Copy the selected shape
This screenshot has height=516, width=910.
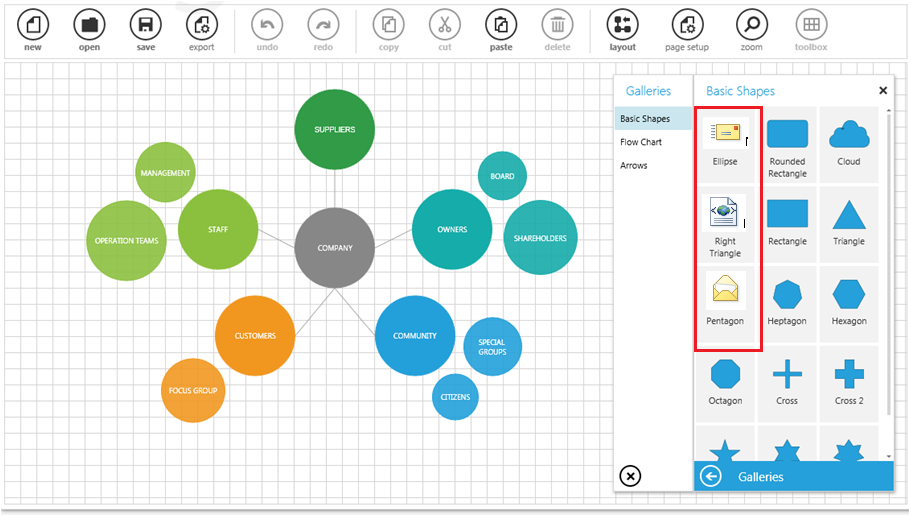(388, 25)
